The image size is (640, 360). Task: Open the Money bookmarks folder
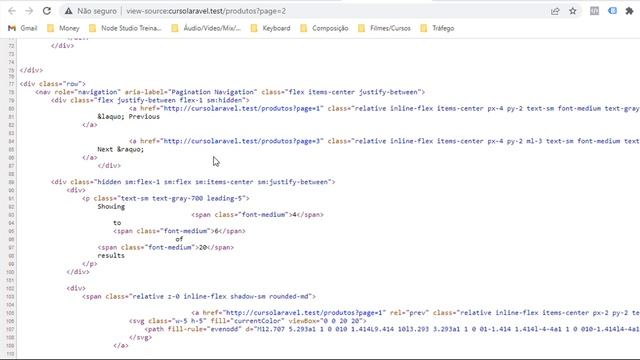(x=64, y=28)
